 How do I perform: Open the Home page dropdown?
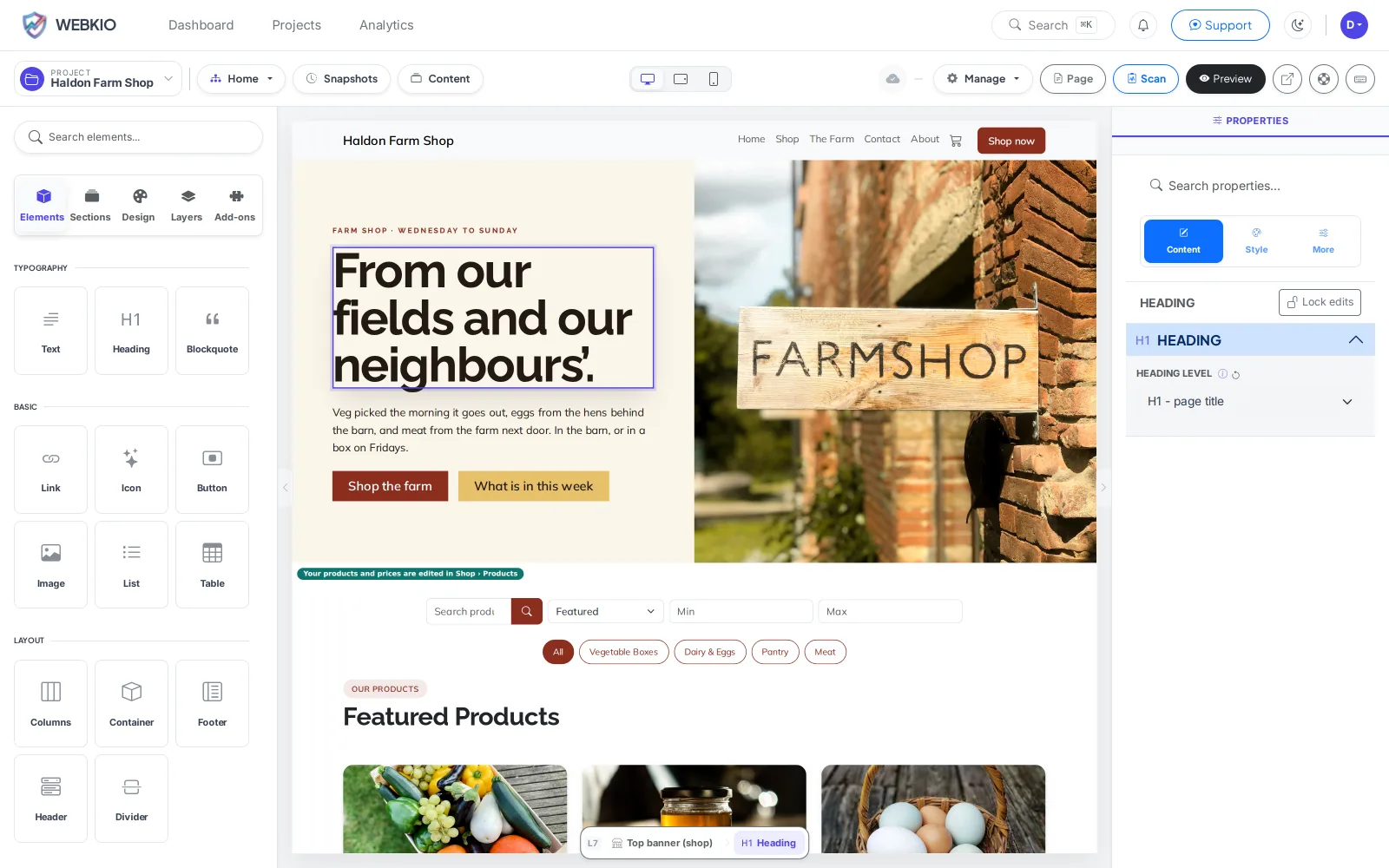pos(241,79)
